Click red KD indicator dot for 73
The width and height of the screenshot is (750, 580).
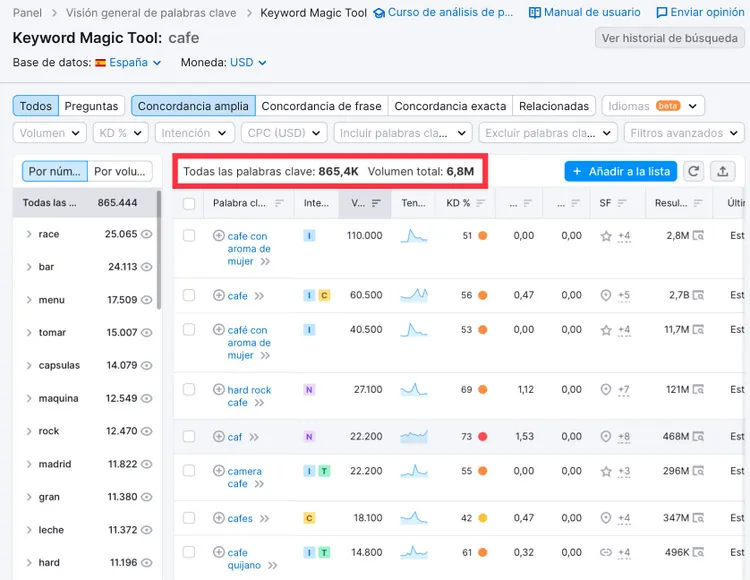coord(483,436)
